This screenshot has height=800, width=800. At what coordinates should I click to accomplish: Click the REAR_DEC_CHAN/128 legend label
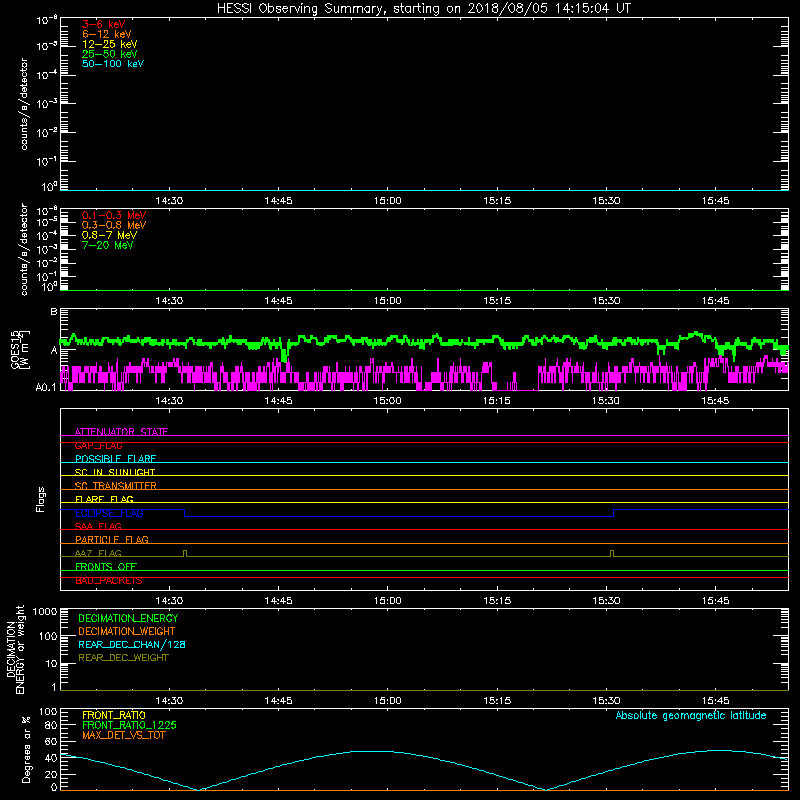[132, 644]
